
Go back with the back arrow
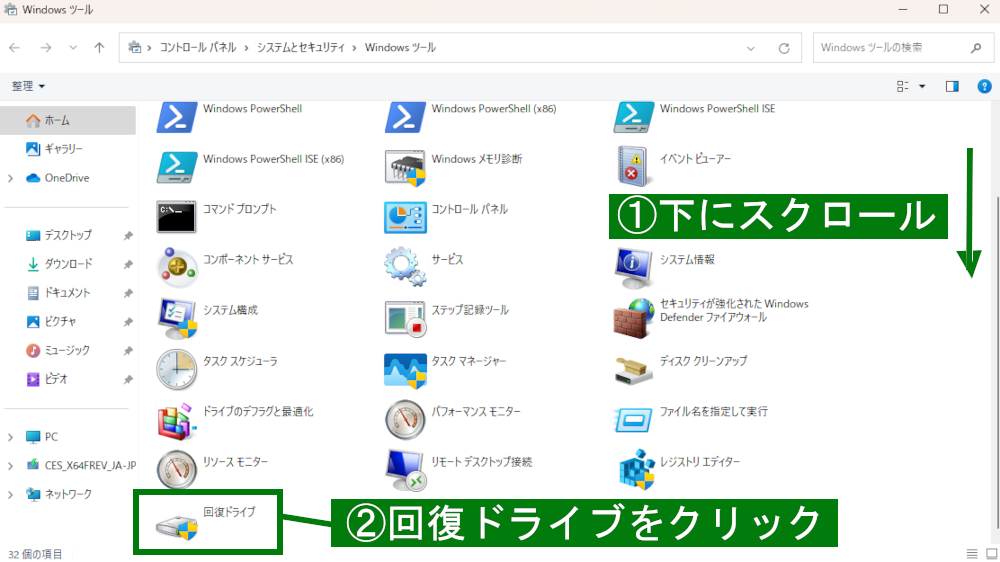pos(15,48)
